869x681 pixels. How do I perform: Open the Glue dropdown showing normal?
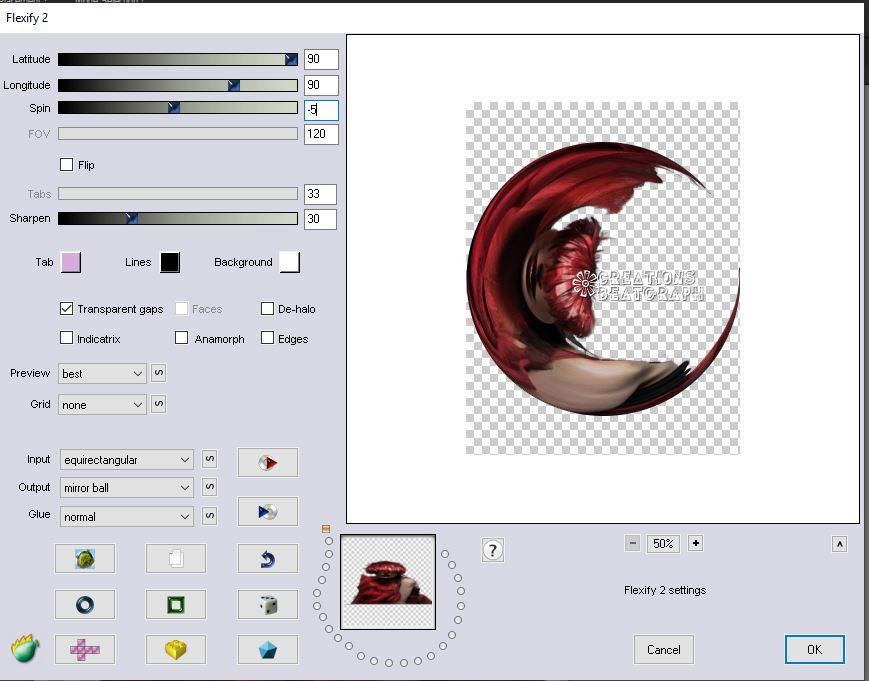point(126,516)
